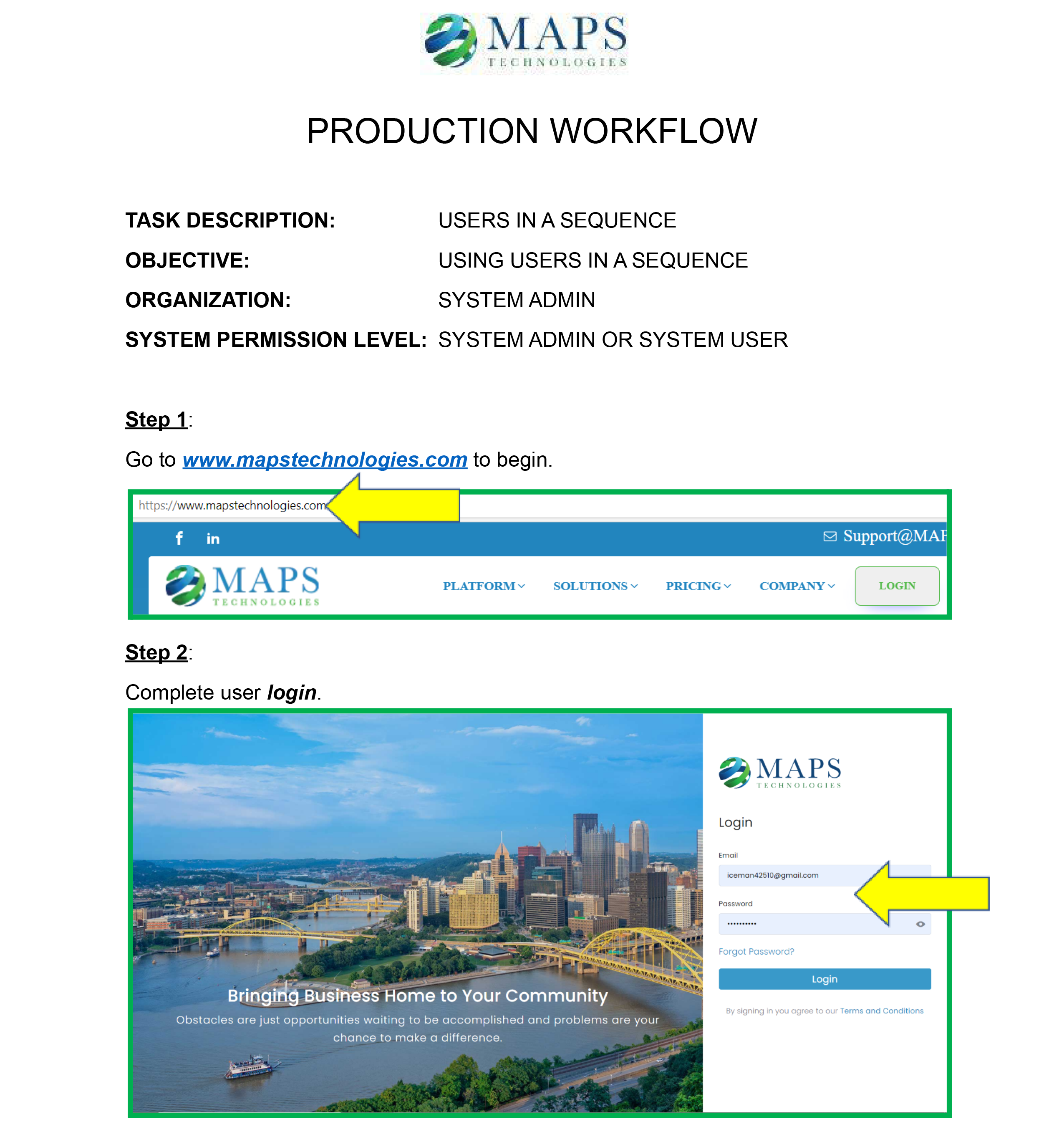Toggle password visibility eye icon
Screen dimensions: 1064x1127
(x=920, y=924)
